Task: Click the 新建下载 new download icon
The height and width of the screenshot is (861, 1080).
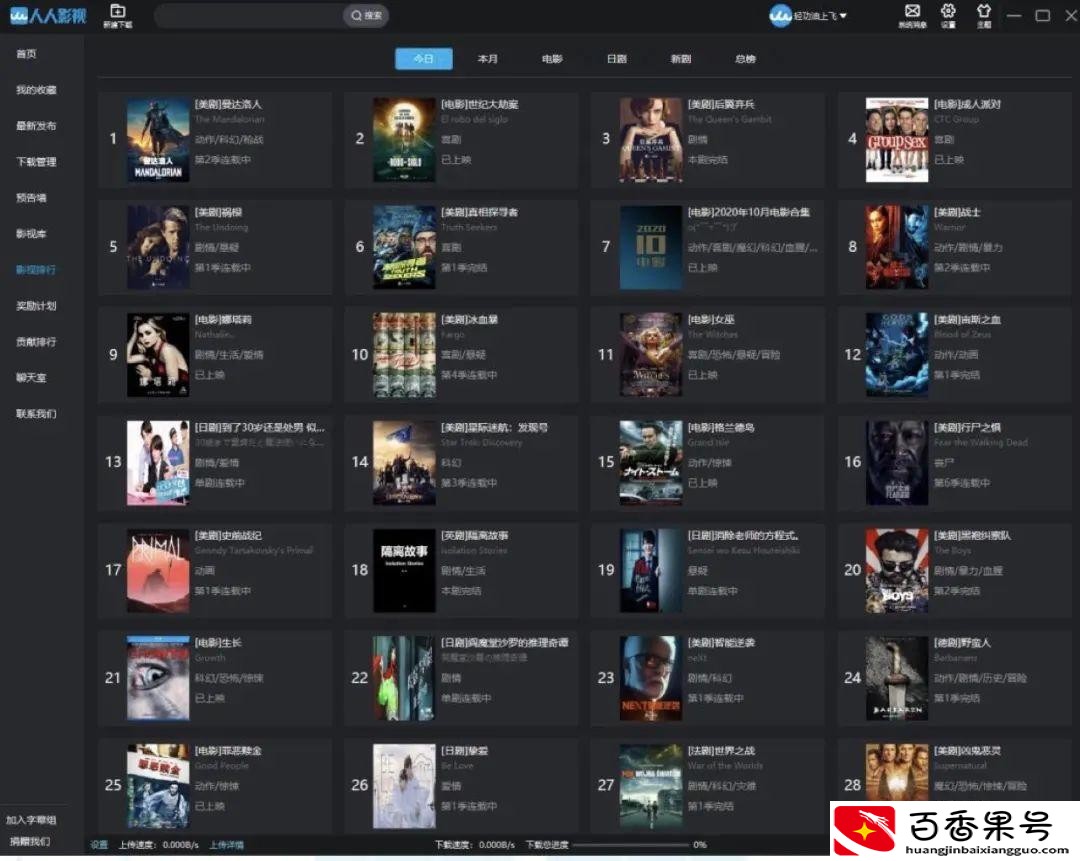Action: [118, 15]
